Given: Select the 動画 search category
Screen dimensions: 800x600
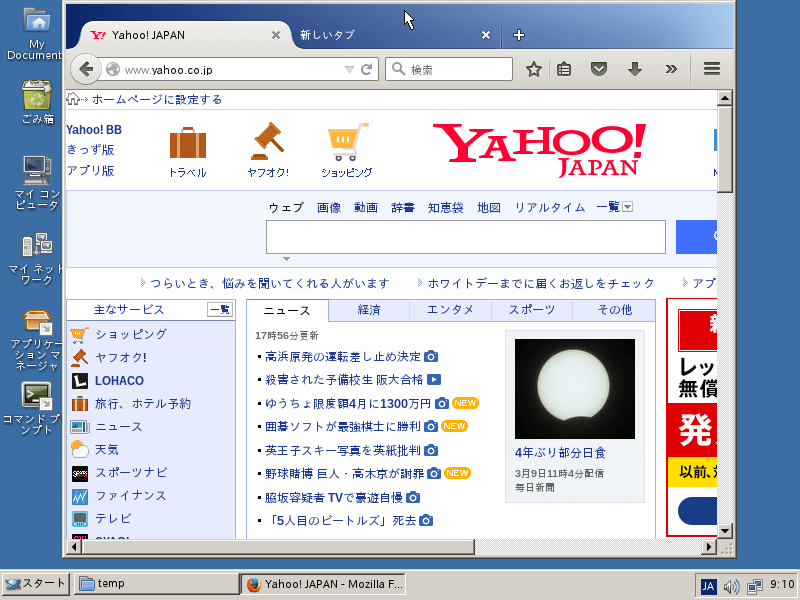Looking at the screenshot, I should (366, 207).
